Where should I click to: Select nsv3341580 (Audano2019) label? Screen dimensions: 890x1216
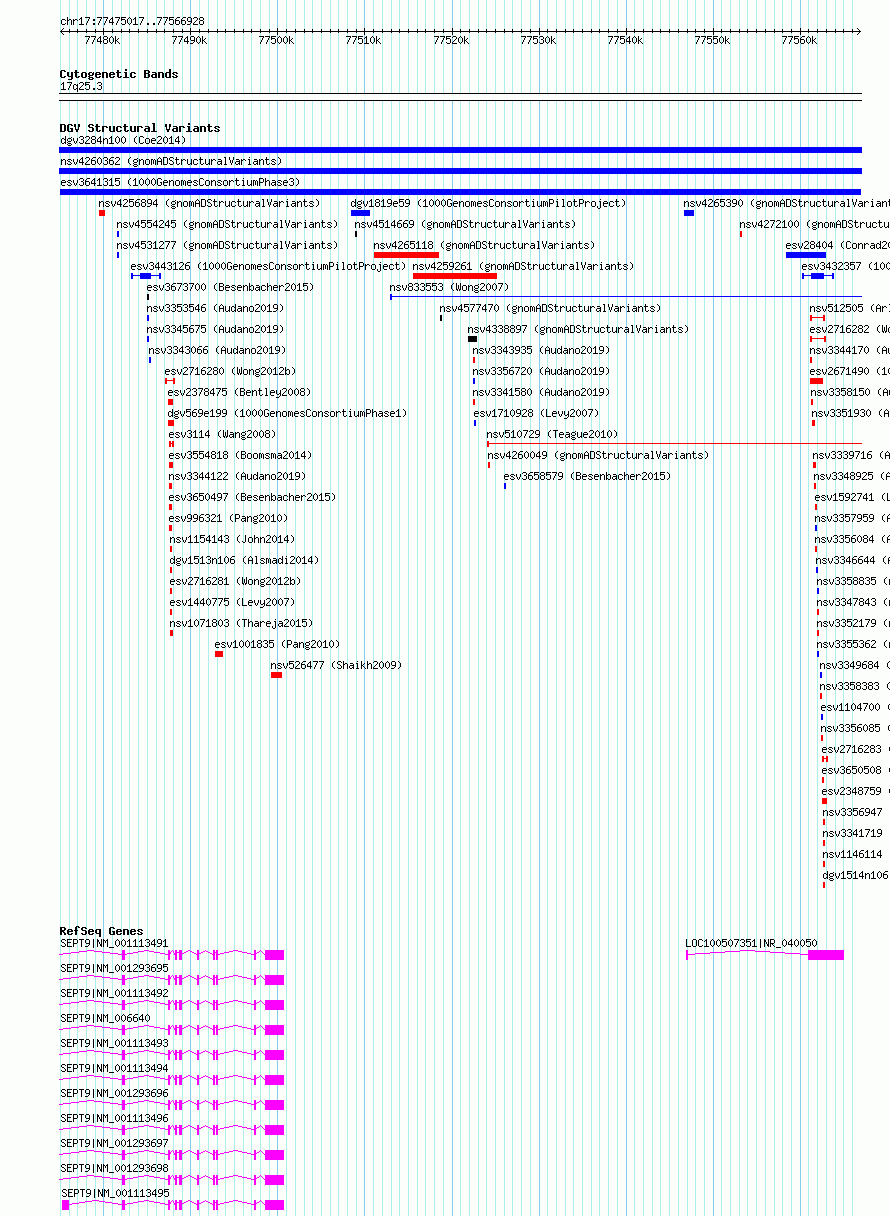point(541,392)
